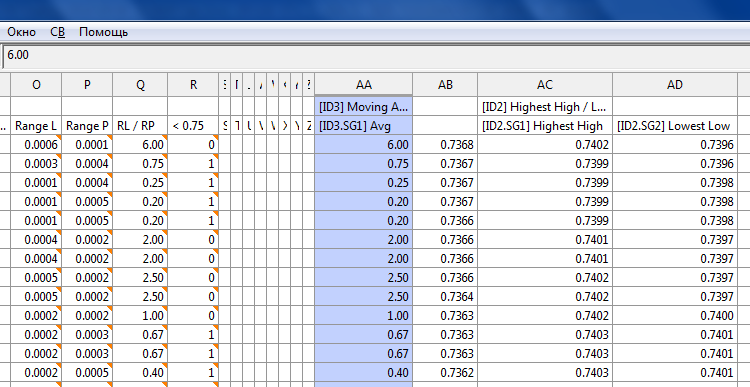The image size is (750, 387).
Task: Select AB column cell 0.7362
Action: 445,373
